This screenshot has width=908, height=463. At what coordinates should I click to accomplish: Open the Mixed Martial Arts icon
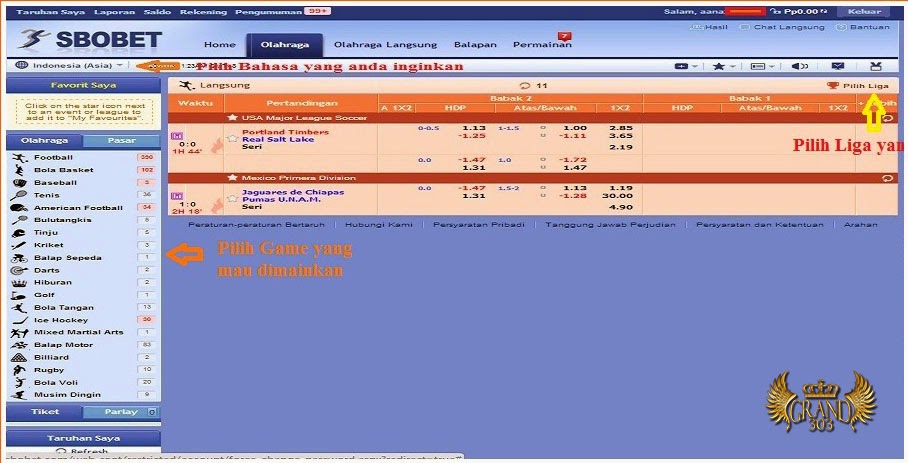pos(19,333)
